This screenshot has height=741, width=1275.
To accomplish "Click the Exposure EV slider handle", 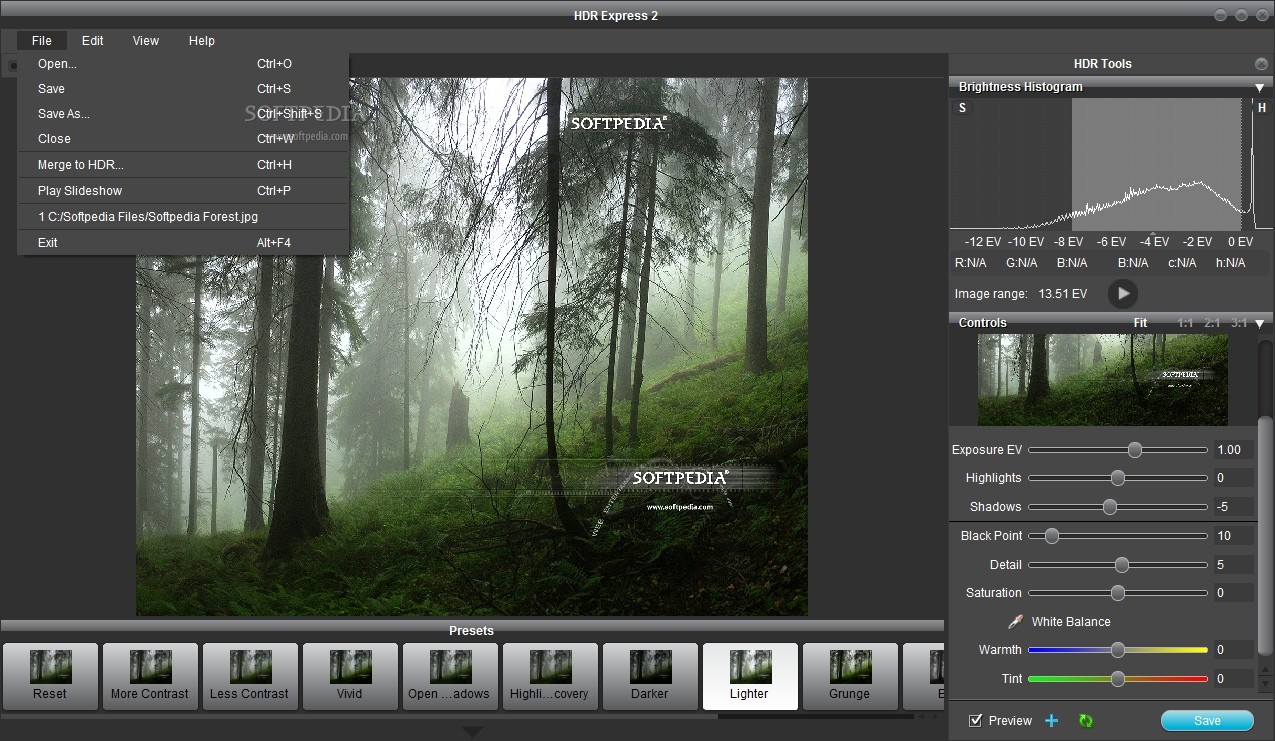I will [x=1134, y=450].
